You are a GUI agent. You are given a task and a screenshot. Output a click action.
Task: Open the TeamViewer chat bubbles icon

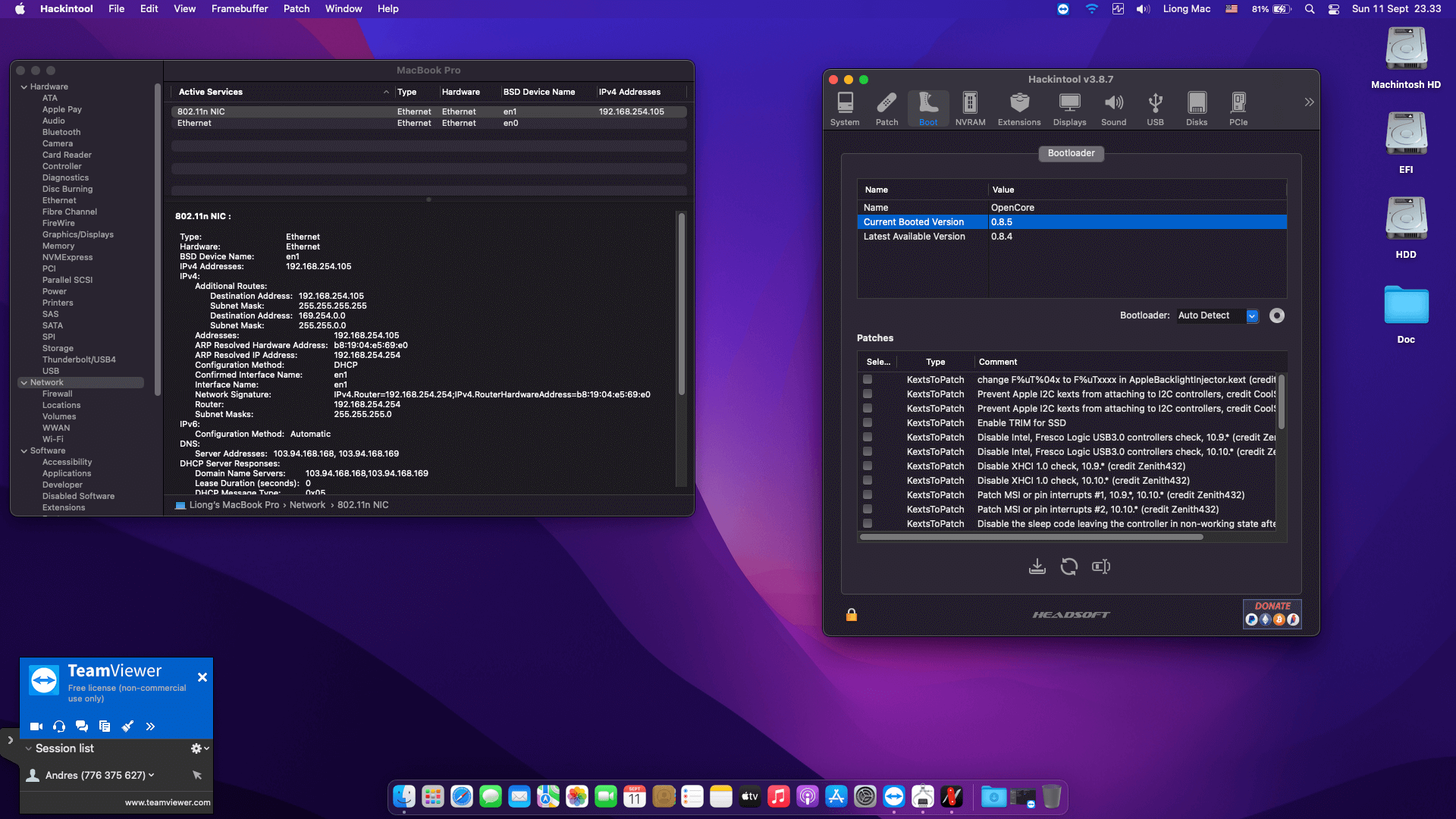[x=82, y=726]
